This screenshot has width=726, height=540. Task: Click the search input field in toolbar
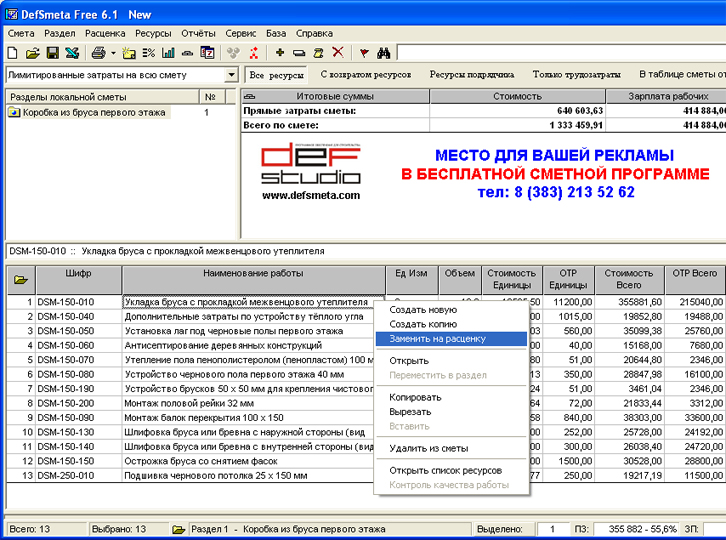click(x=560, y=52)
